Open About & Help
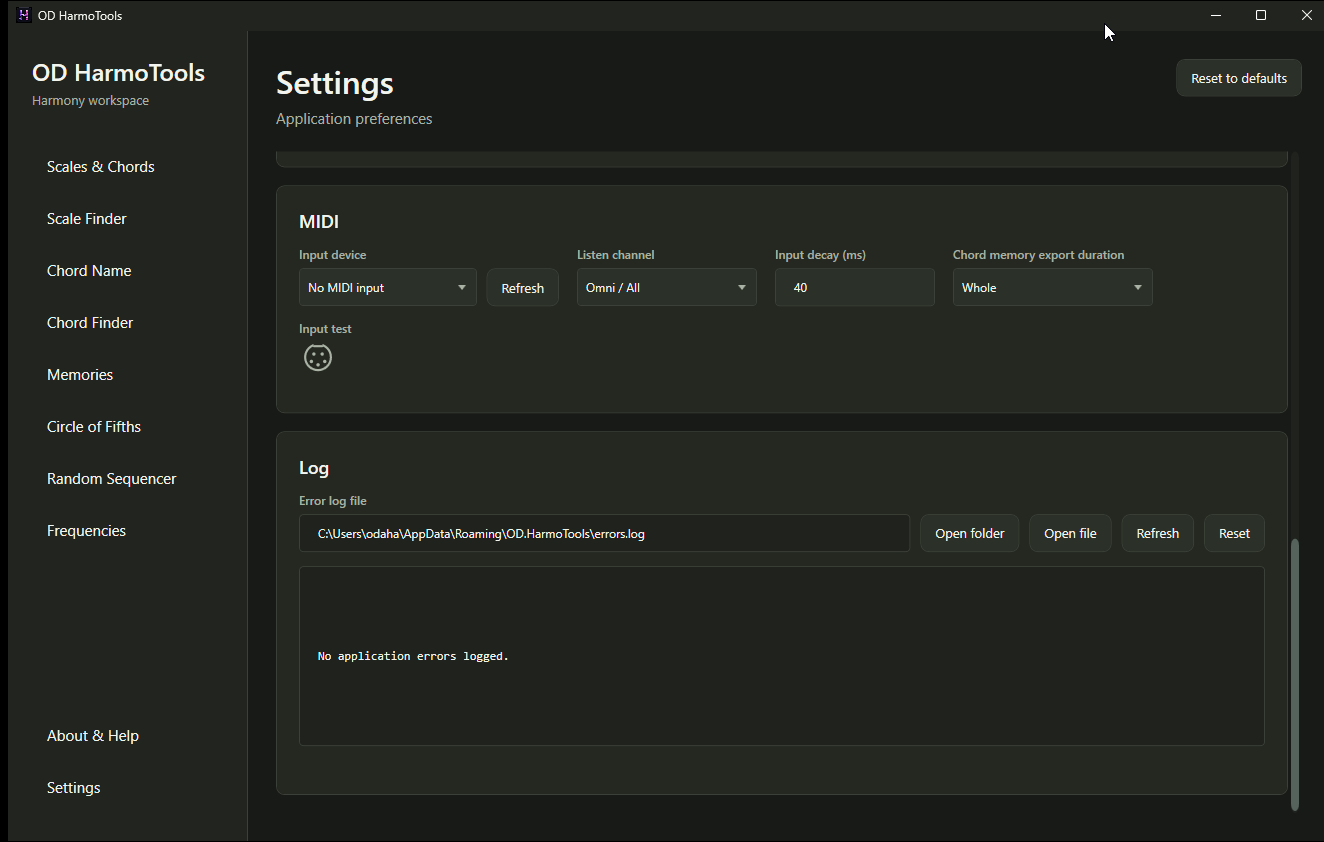The image size is (1324, 842). point(93,736)
